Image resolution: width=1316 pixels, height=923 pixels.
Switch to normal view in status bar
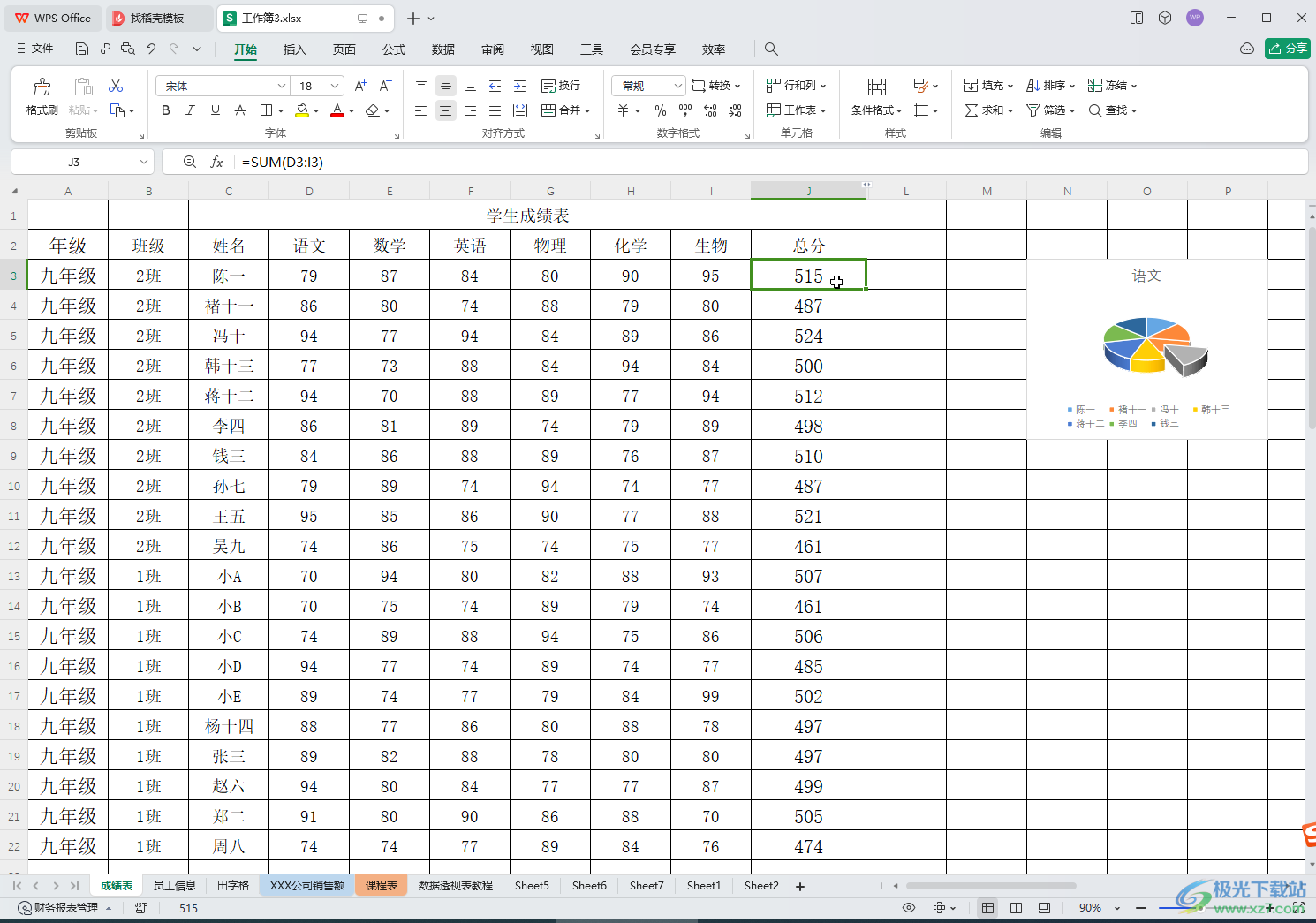coord(987,908)
